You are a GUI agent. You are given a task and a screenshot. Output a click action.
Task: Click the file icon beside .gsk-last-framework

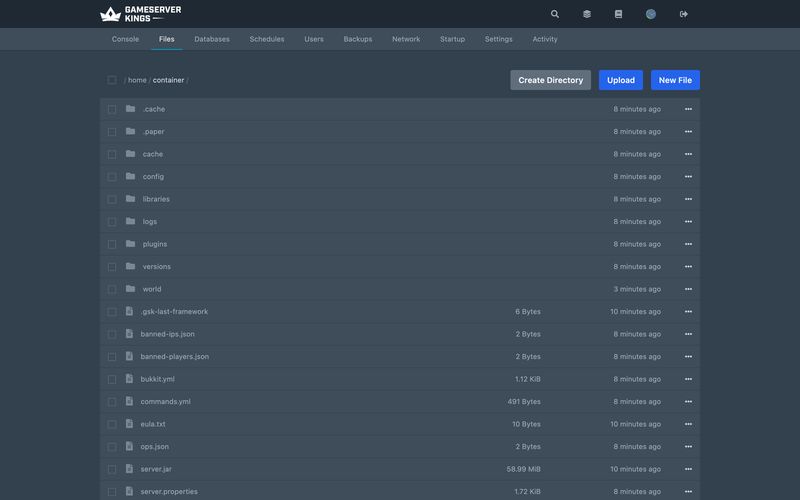click(x=130, y=311)
